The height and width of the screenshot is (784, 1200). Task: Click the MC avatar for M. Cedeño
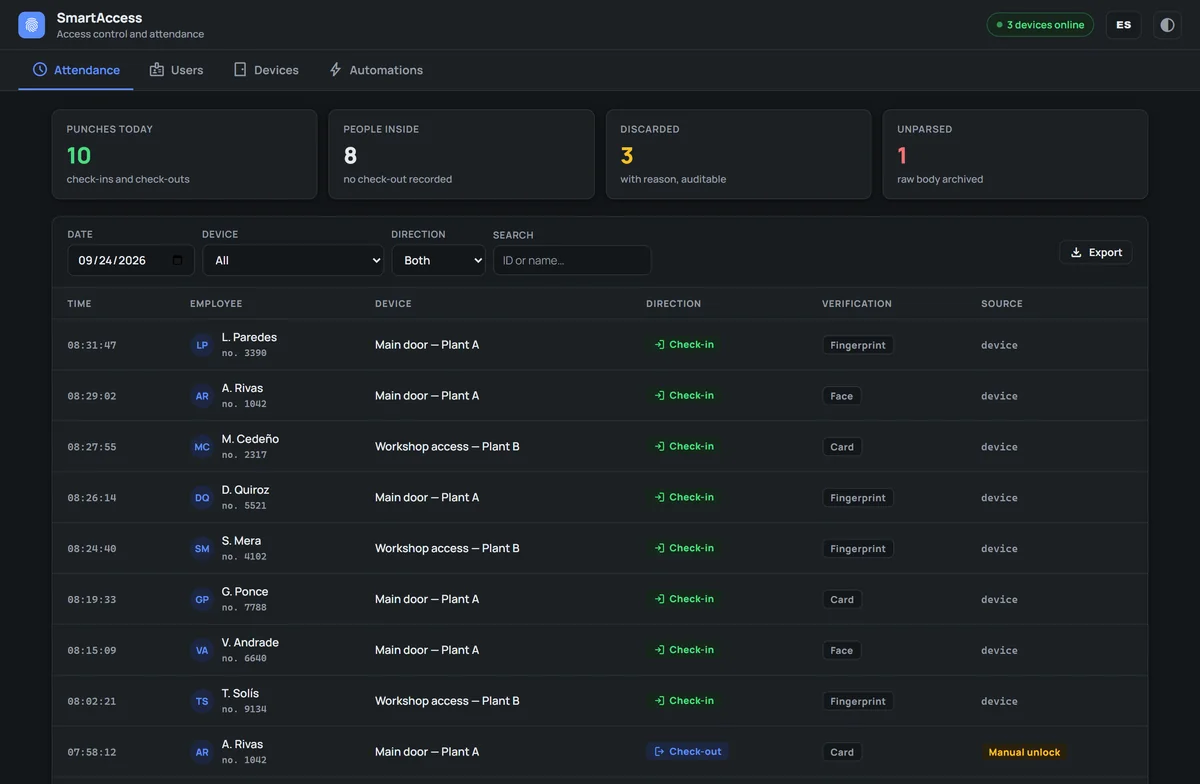202,447
